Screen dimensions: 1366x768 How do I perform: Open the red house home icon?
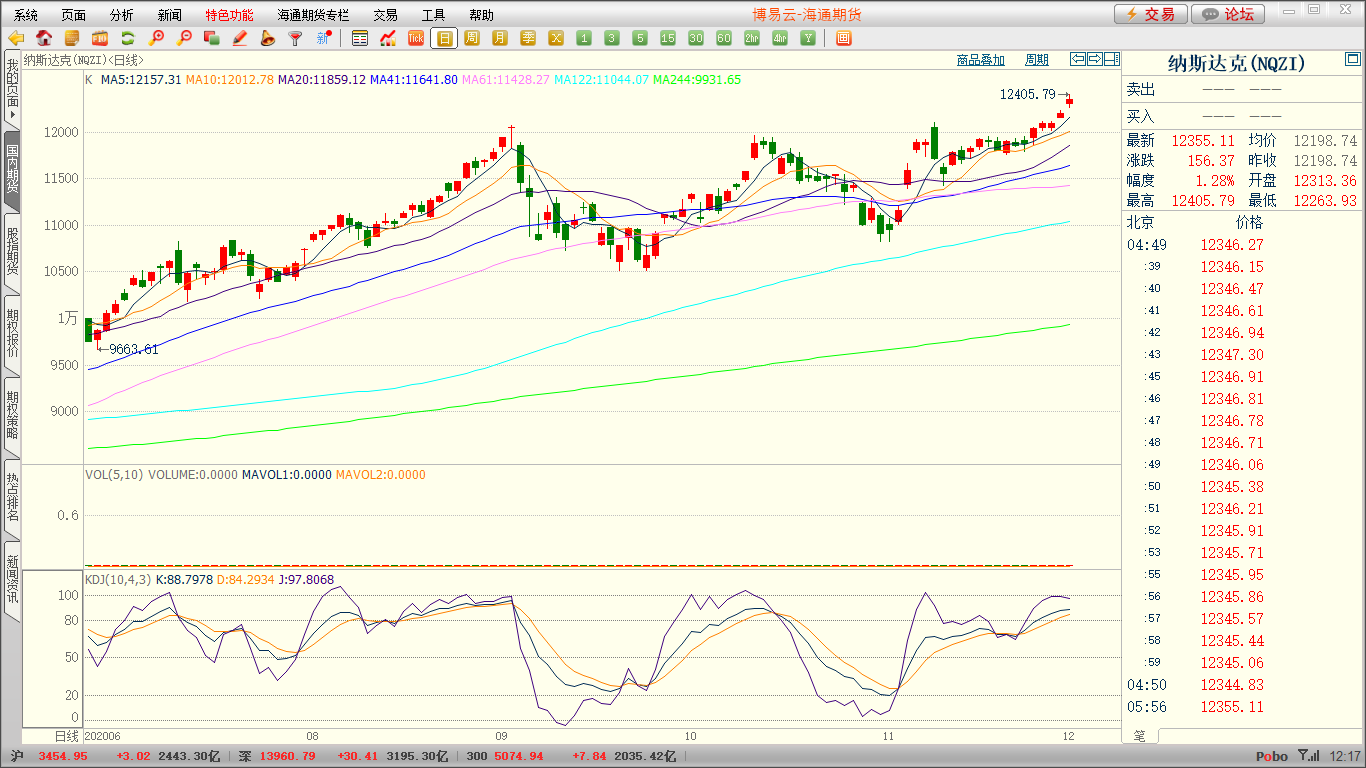(x=44, y=38)
